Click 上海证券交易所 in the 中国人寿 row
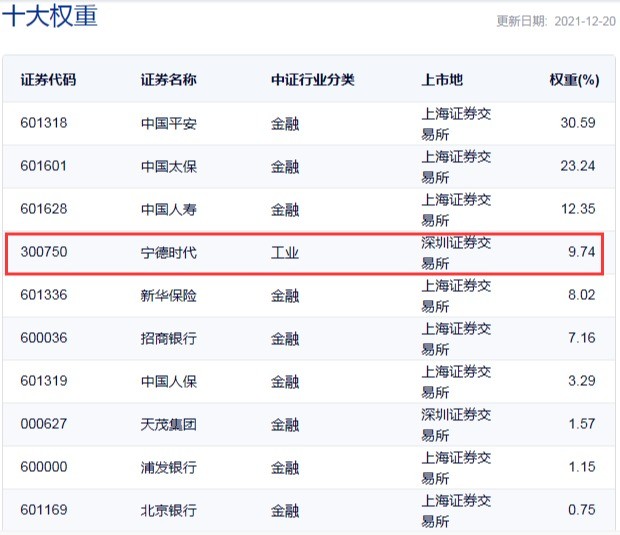Image resolution: width=620 pixels, height=535 pixels. click(456, 210)
